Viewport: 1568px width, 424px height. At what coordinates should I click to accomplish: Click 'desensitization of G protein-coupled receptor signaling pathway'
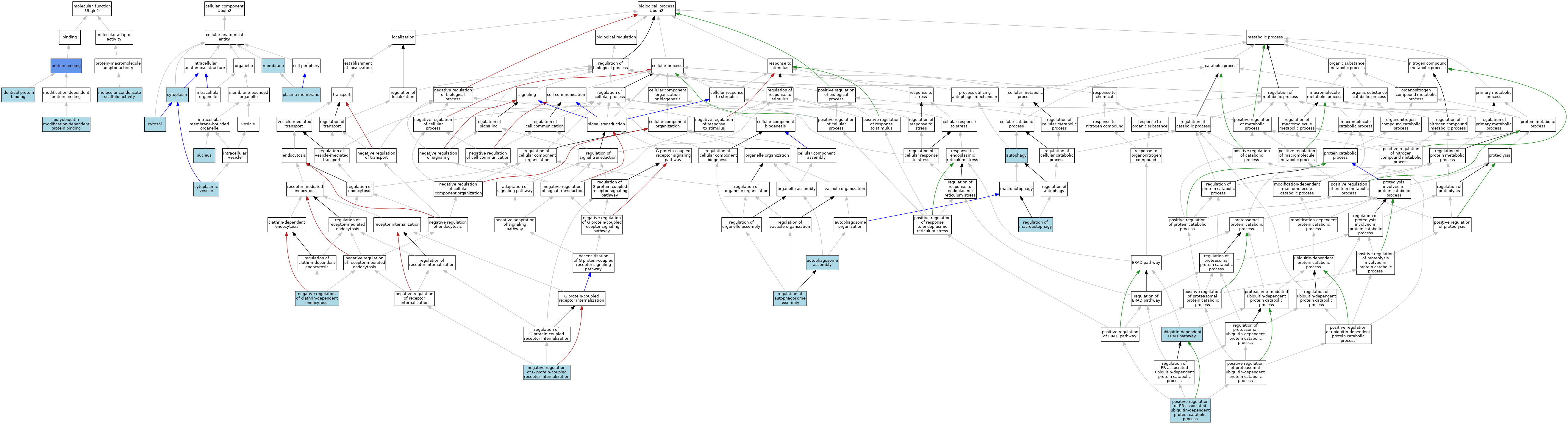tap(593, 263)
